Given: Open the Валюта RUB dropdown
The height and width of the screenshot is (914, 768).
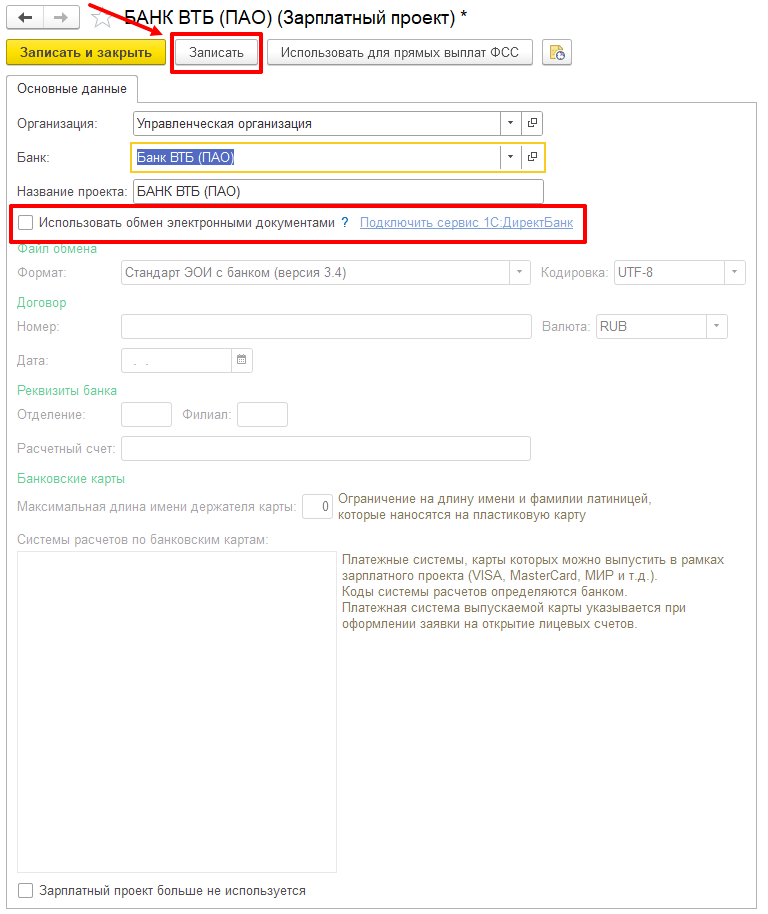Looking at the screenshot, I should tap(717, 326).
